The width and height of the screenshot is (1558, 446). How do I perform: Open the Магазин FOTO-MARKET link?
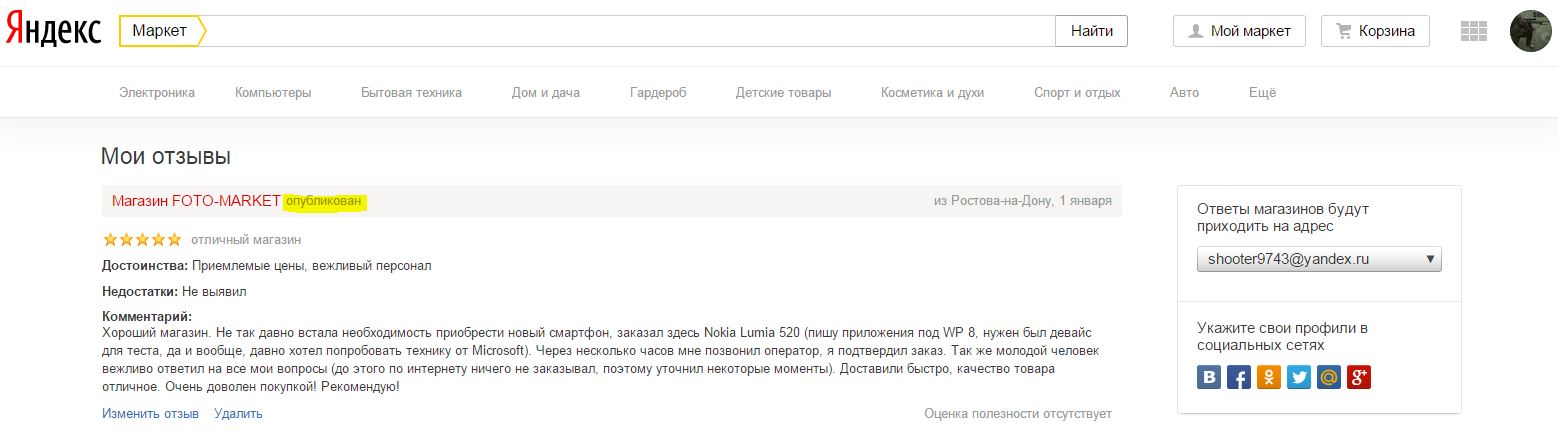tap(196, 201)
